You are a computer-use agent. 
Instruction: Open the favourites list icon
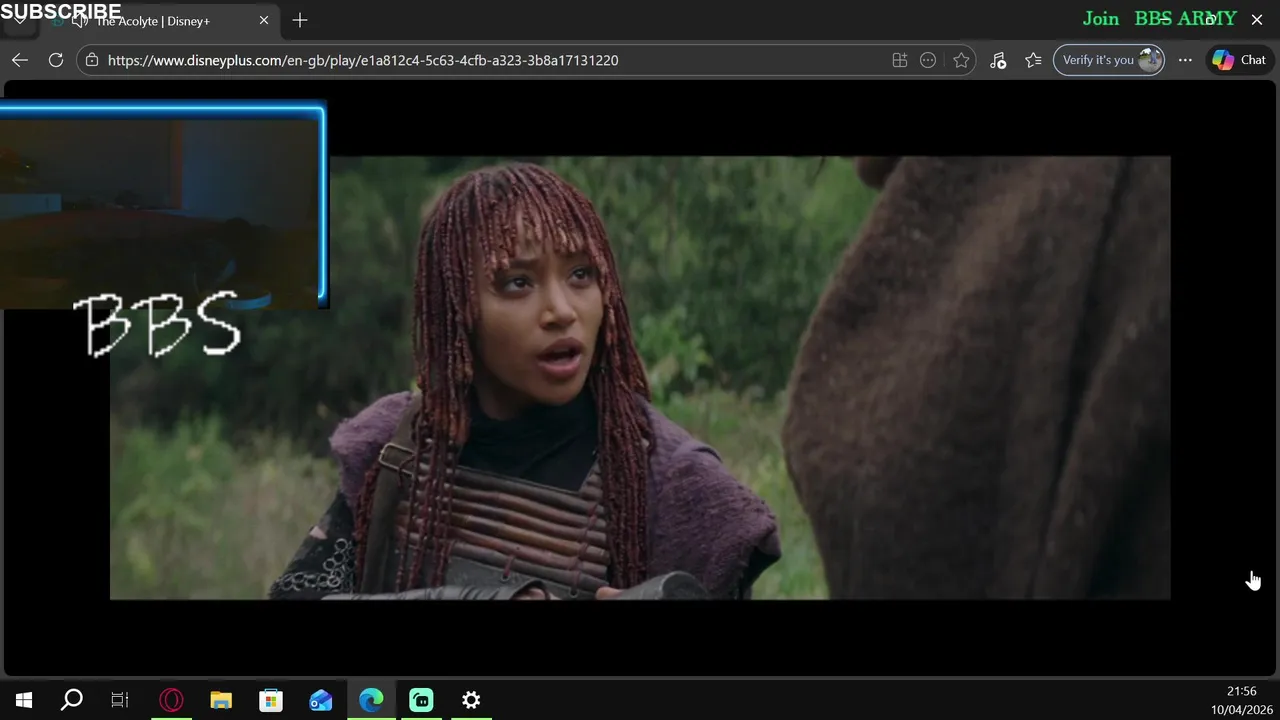(1034, 60)
